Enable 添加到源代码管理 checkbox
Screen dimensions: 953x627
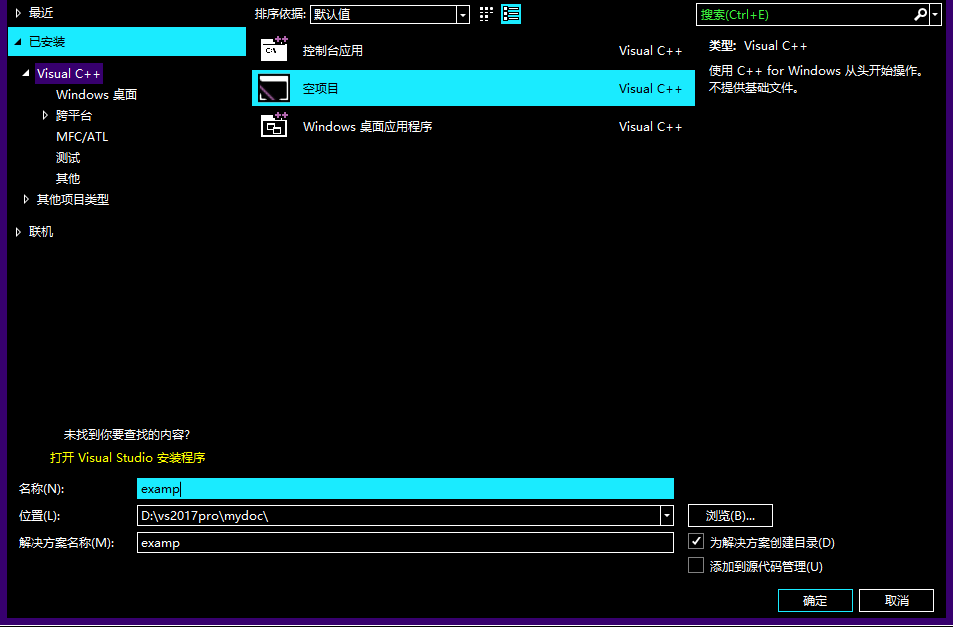tap(696, 566)
